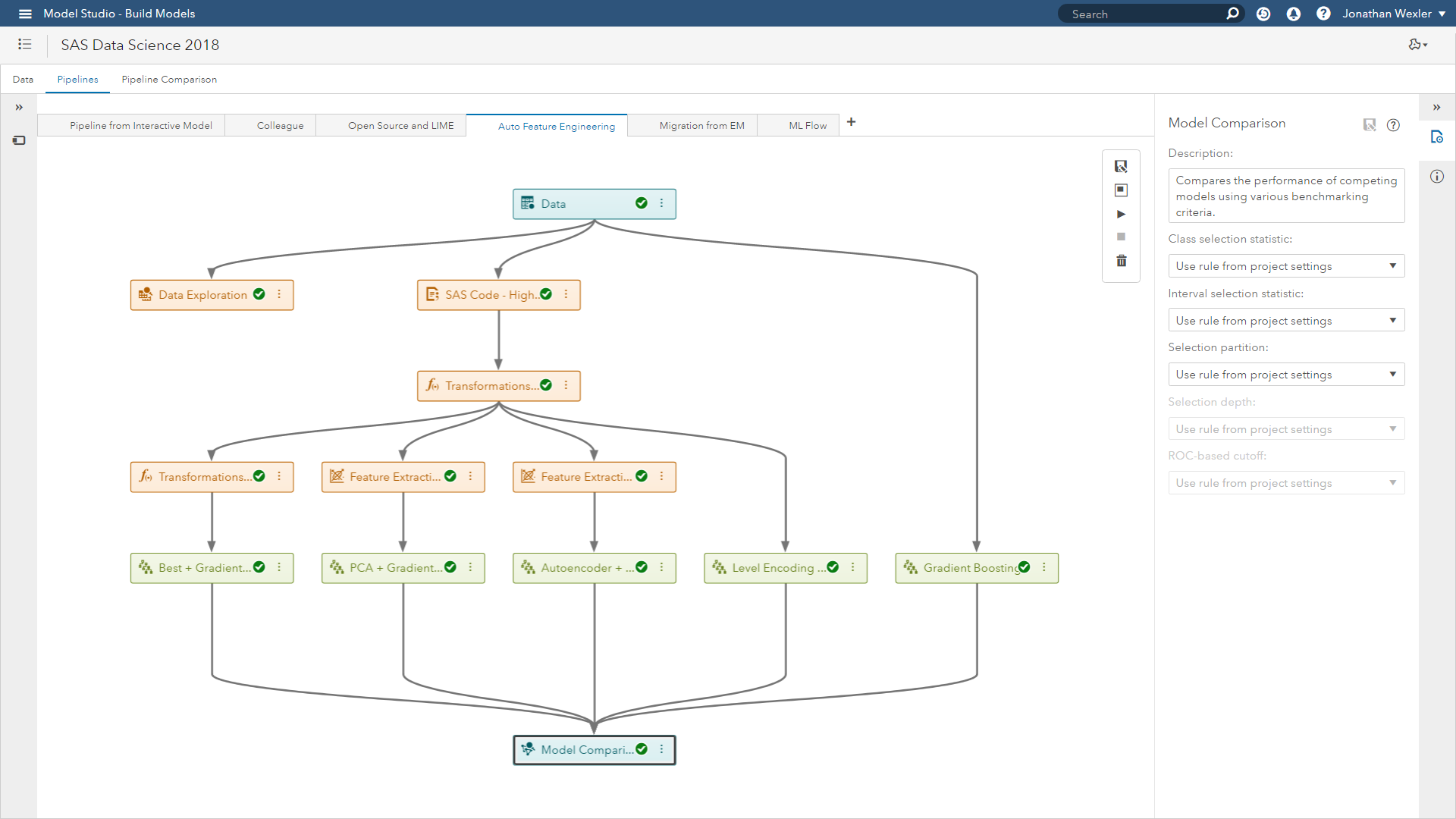Open Selection partition dropdown

(x=1286, y=375)
